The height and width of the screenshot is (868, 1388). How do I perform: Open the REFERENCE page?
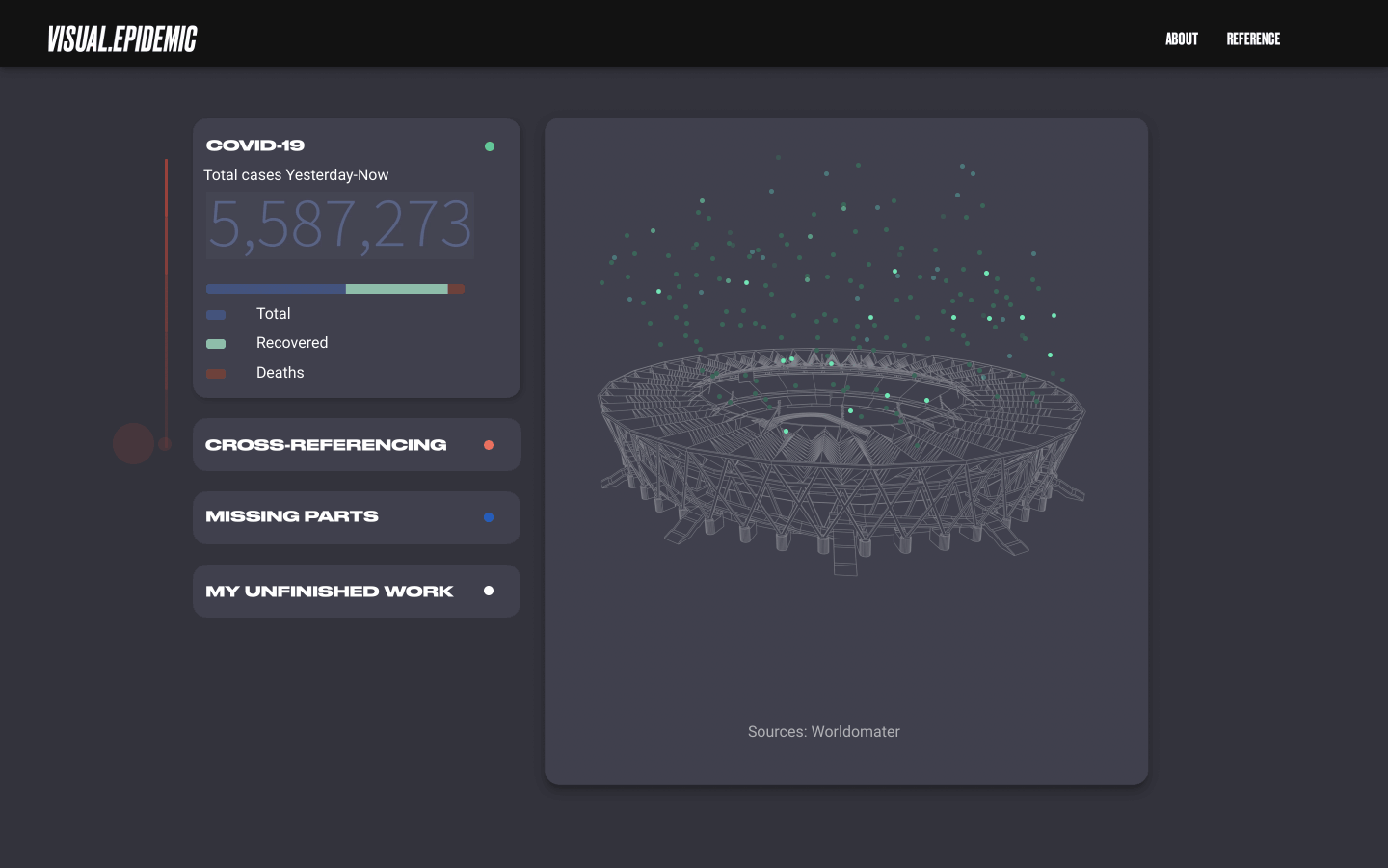tap(1253, 39)
